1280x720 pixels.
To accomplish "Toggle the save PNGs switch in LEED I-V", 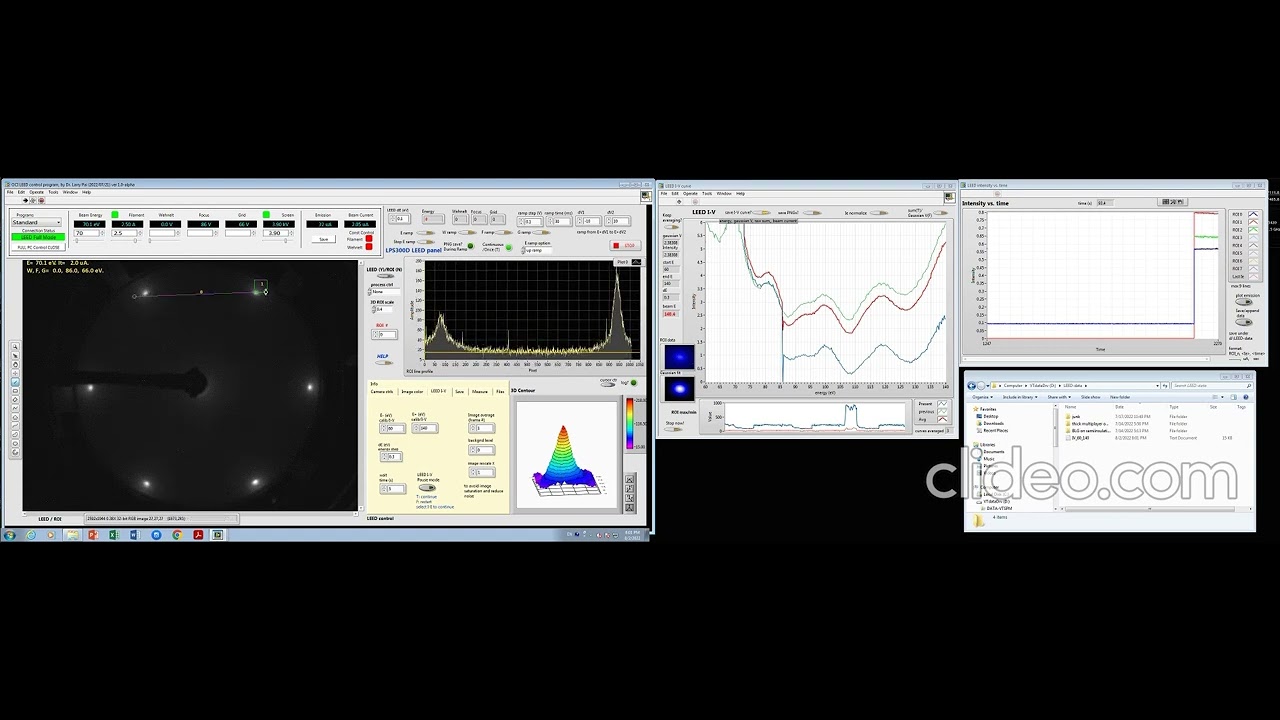I will [x=814, y=213].
